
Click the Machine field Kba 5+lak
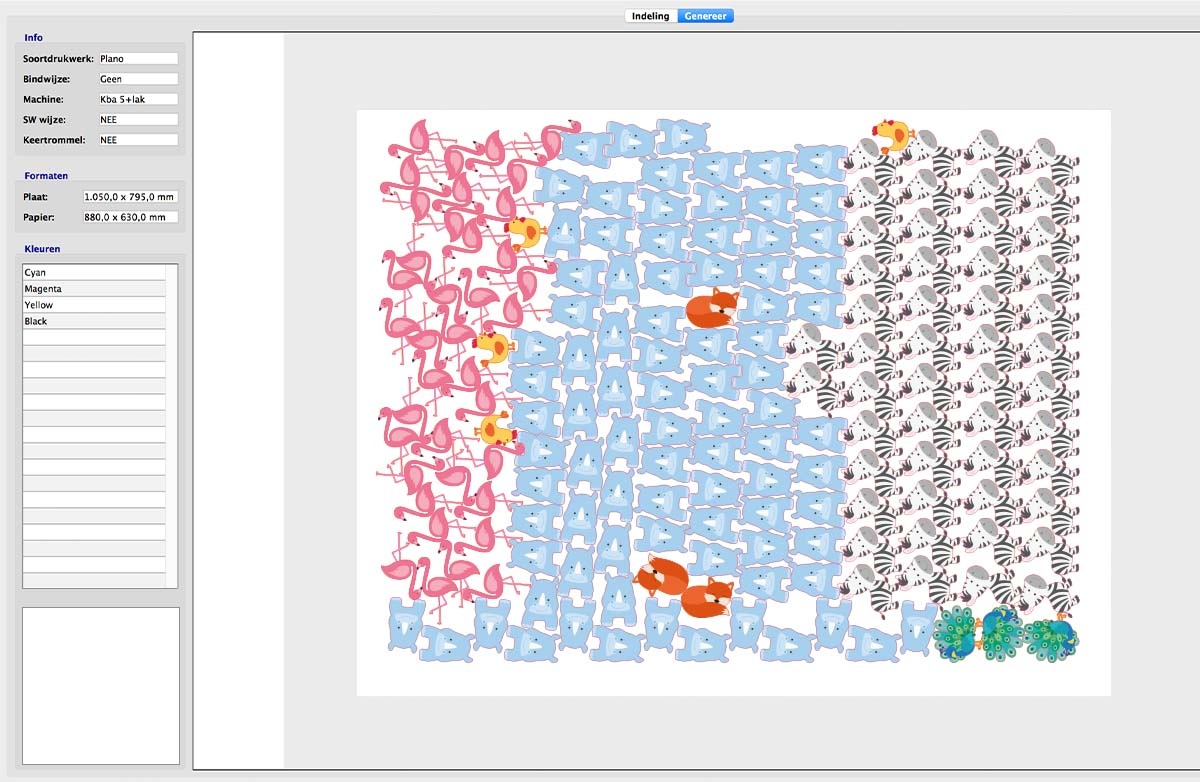click(x=138, y=99)
